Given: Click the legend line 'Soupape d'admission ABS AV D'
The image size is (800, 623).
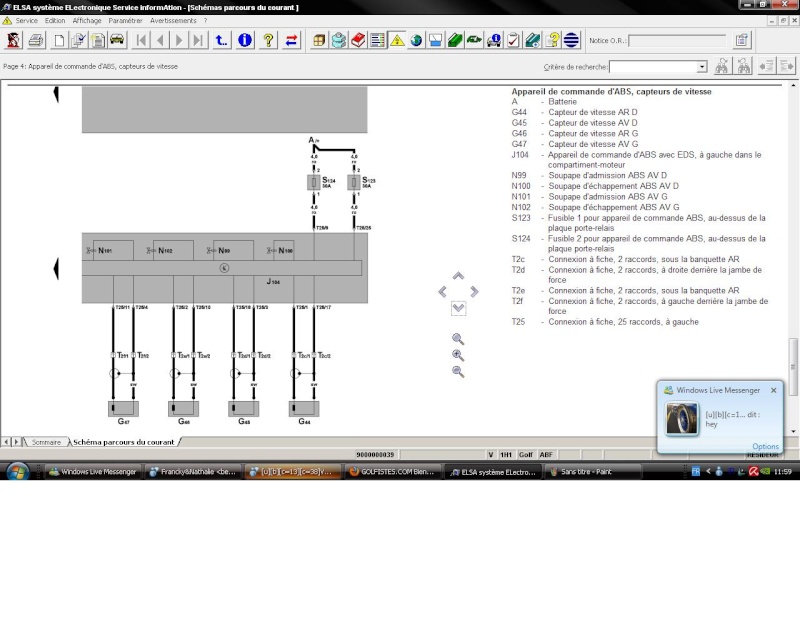Looking at the screenshot, I should 607,175.
